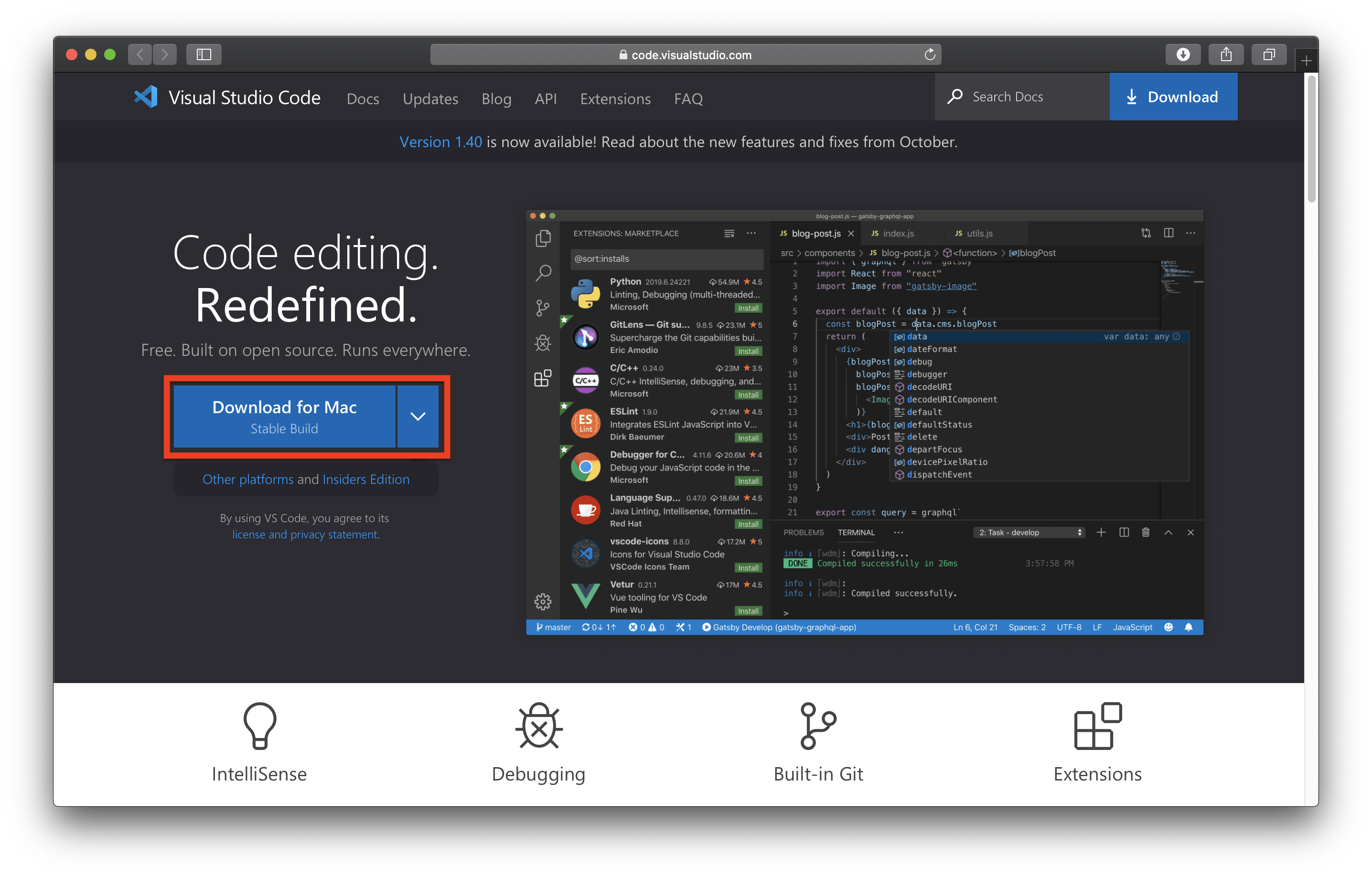1372x877 pixels.
Task: Click the Safari share icon
Action: click(1225, 55)
